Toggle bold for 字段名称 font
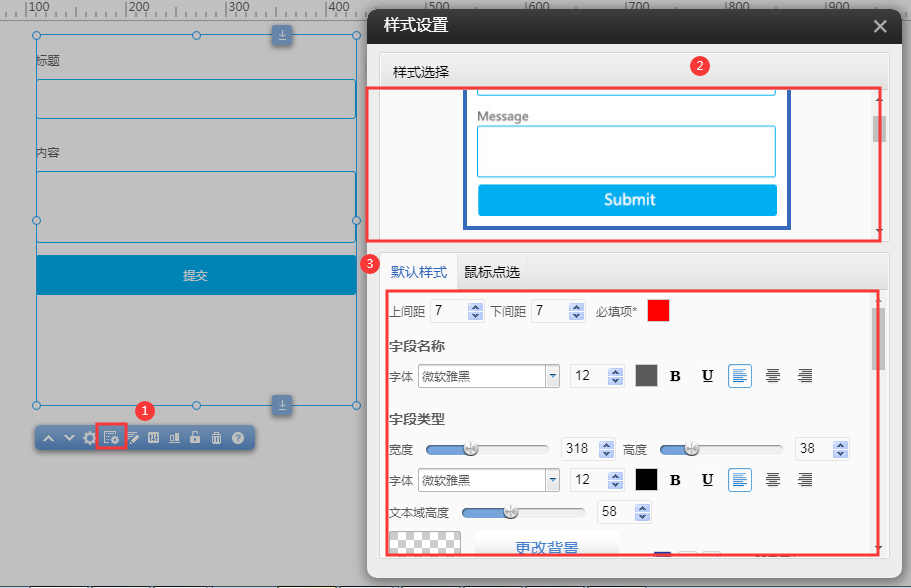Screen dimensions: 911x588 [675, 376]
